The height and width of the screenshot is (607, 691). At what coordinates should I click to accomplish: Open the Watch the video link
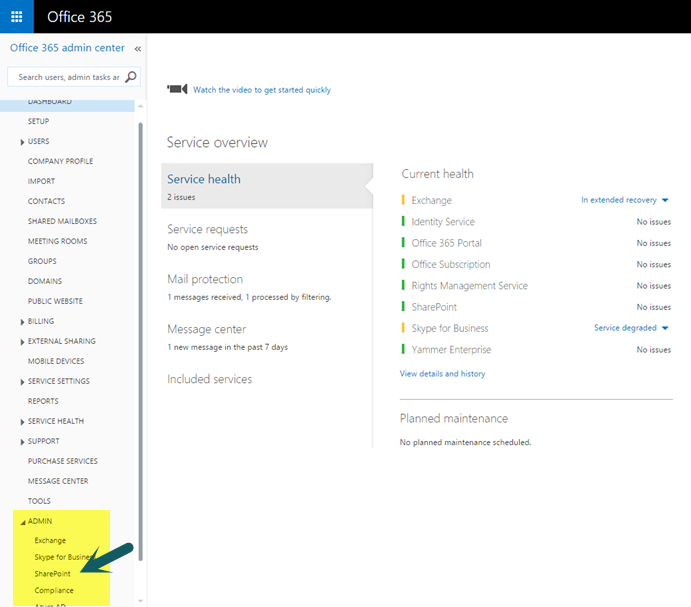click(261, 90)
